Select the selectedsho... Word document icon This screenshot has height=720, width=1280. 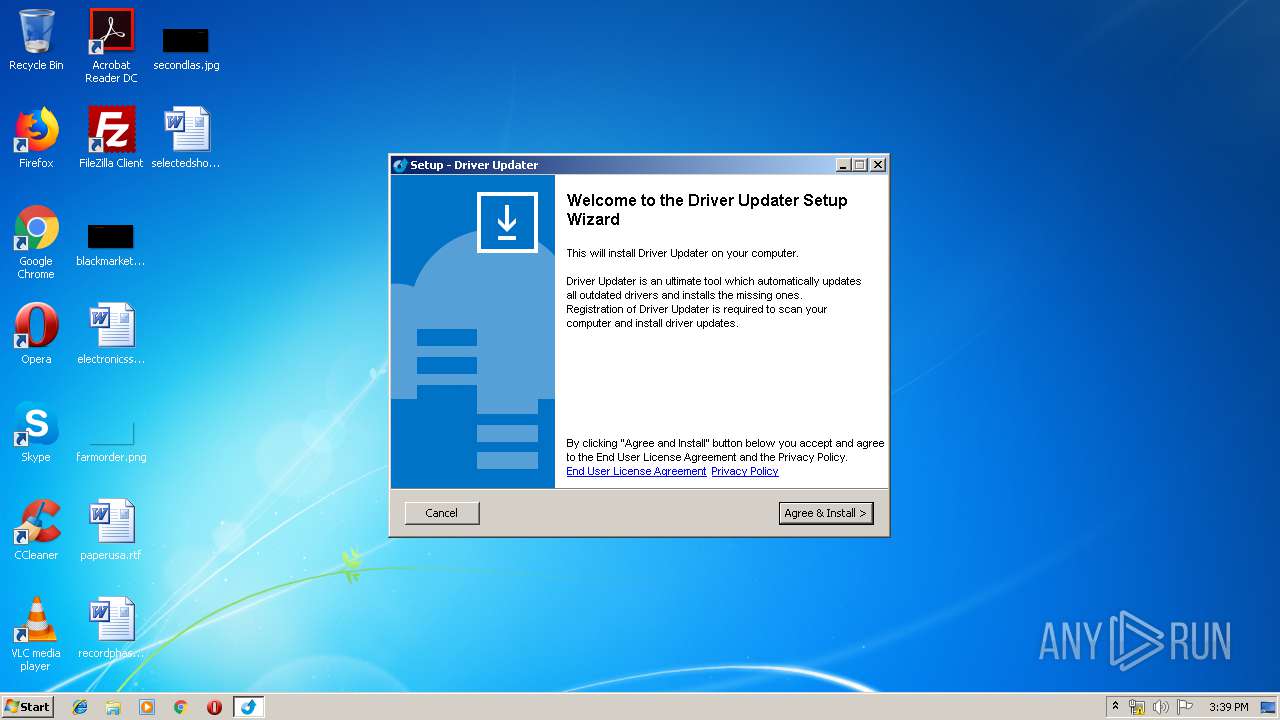click(186, 138)
